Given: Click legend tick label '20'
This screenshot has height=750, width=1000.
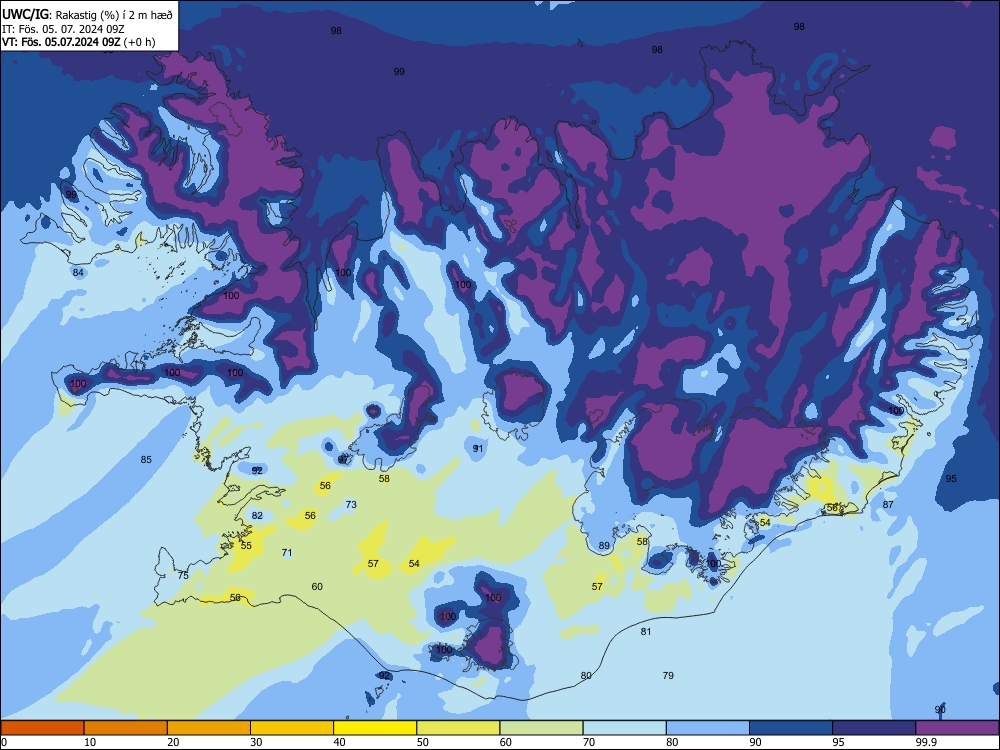Looking at the screenshot, I should coord(173,742).
